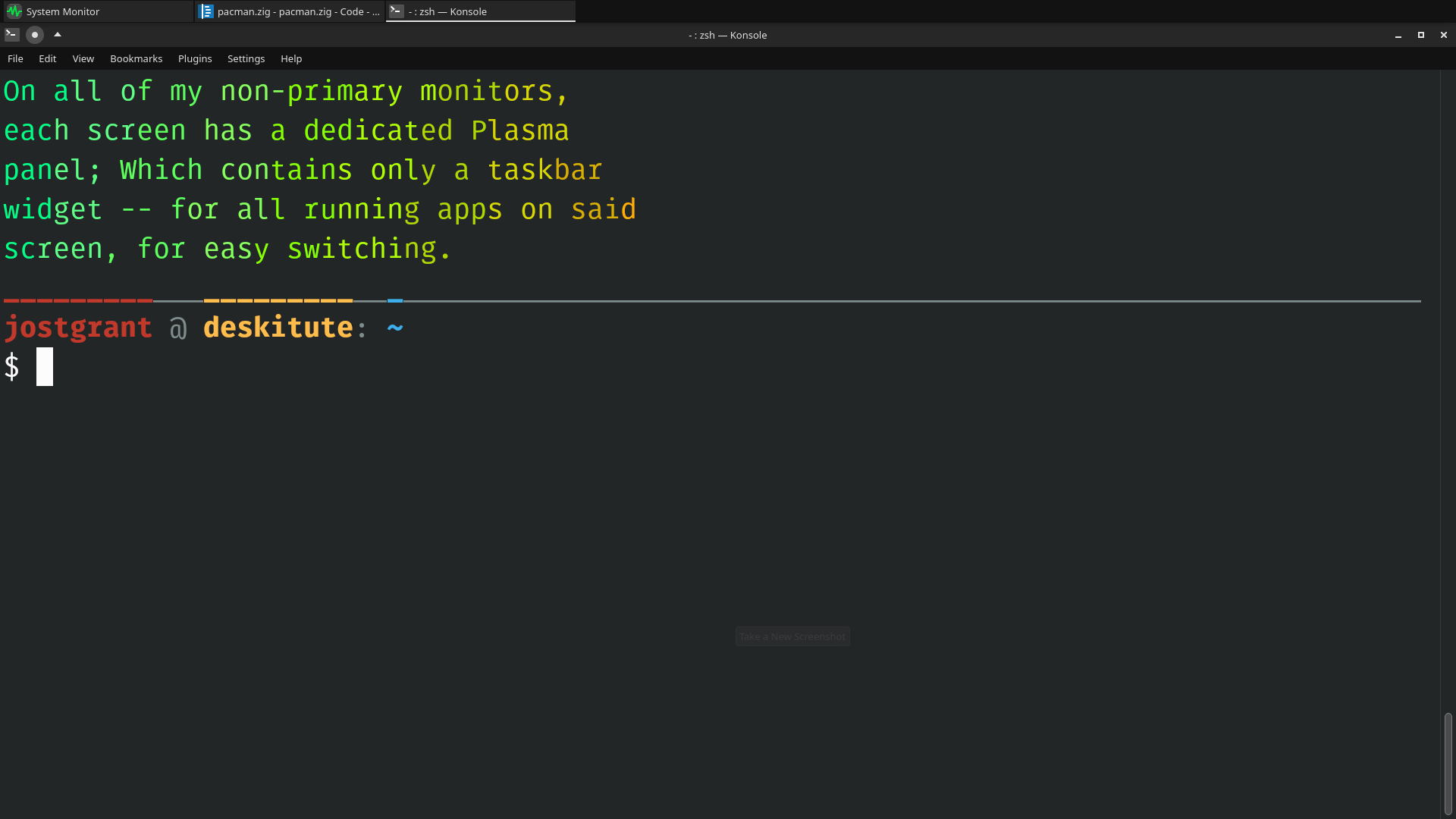
Task: Maximize the Konsole window
Action: (1421, 35)
